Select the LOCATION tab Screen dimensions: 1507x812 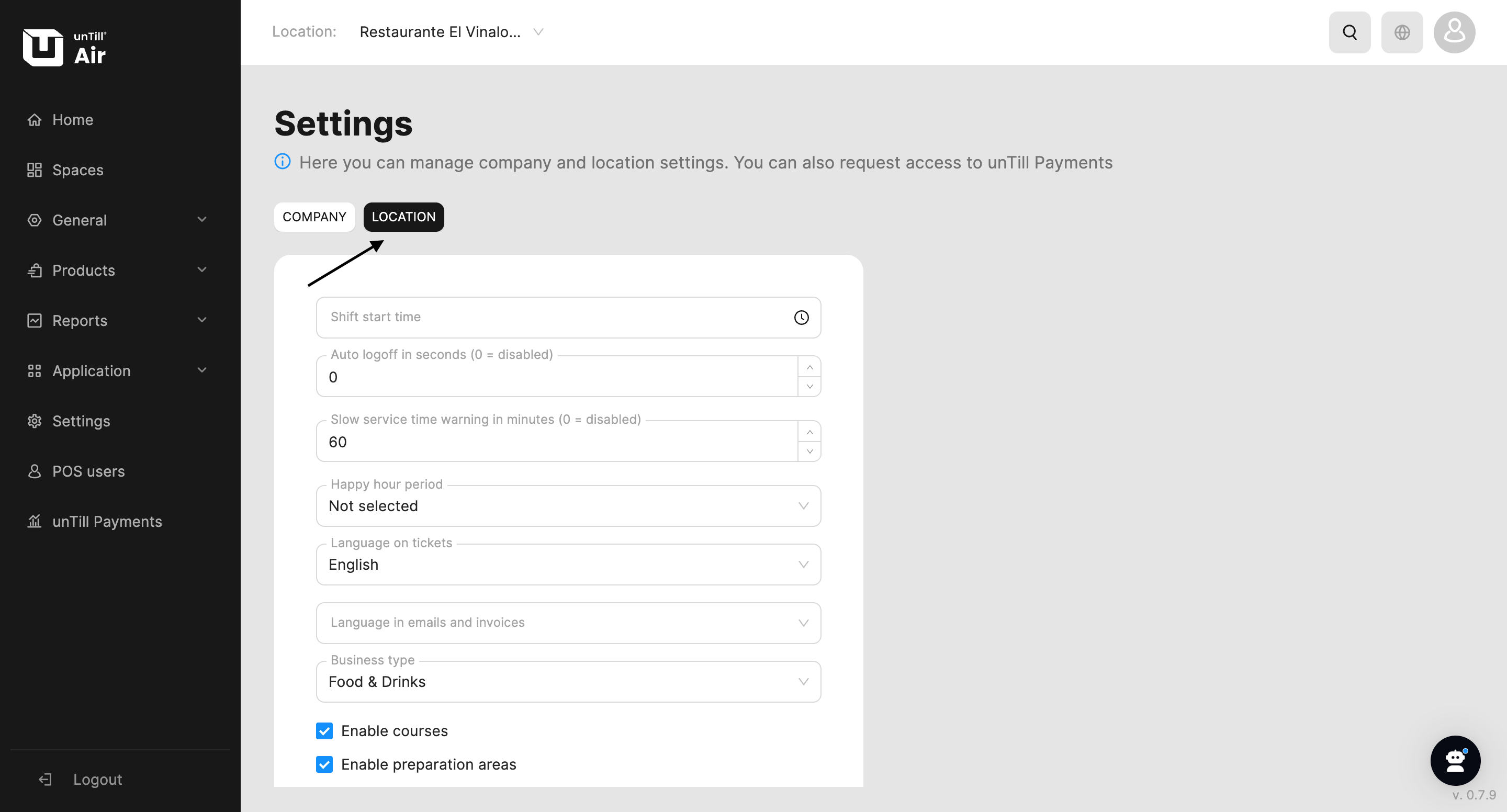pos(403,217)
